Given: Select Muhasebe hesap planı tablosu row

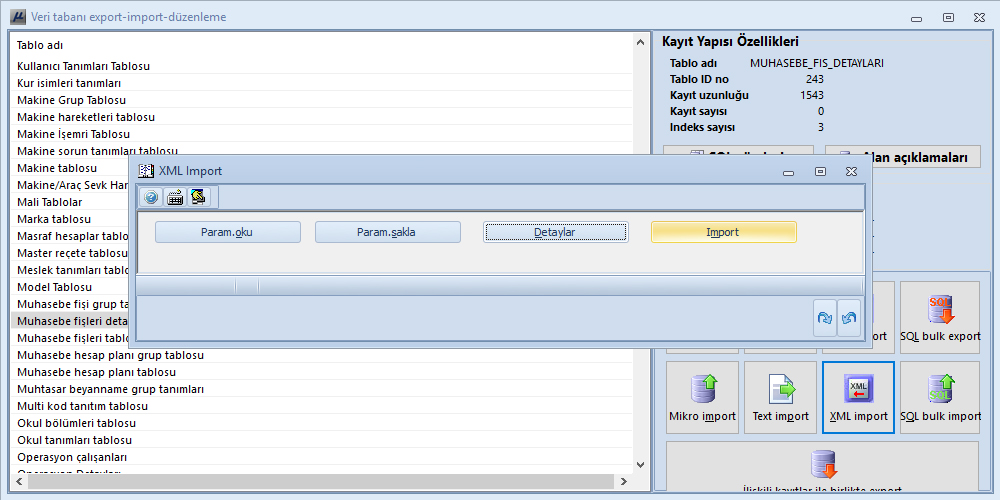Looking at the screenshot, I should coord(322,372).
